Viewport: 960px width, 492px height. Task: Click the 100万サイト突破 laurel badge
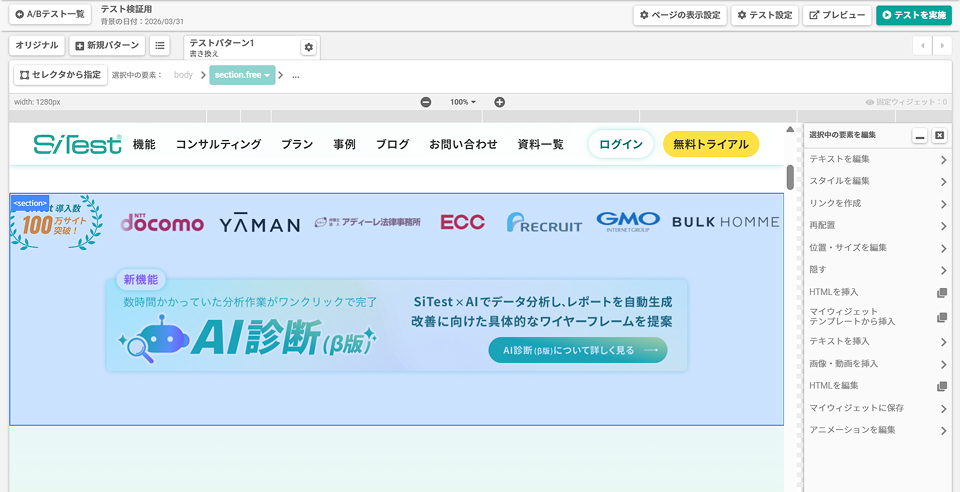click(56, 224)
